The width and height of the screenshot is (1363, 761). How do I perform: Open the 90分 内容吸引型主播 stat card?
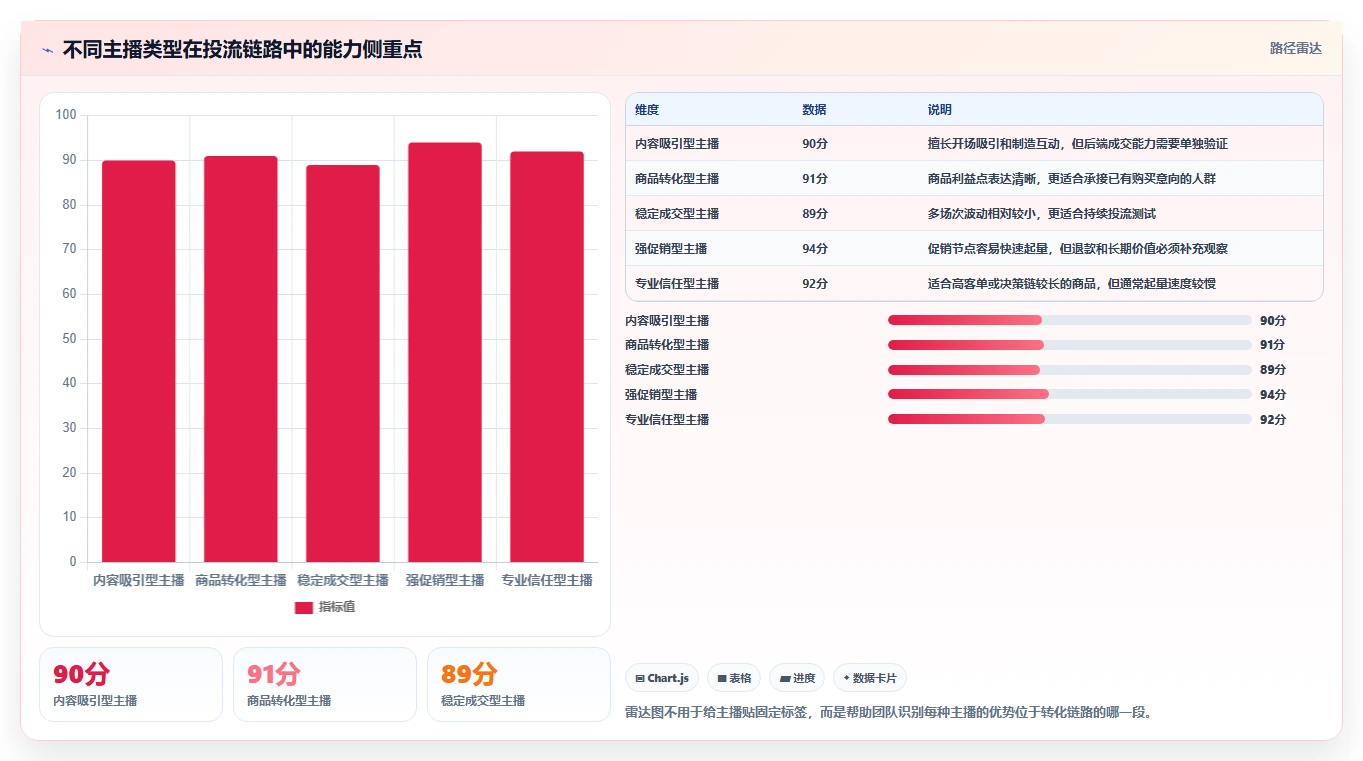click(131, 684)
